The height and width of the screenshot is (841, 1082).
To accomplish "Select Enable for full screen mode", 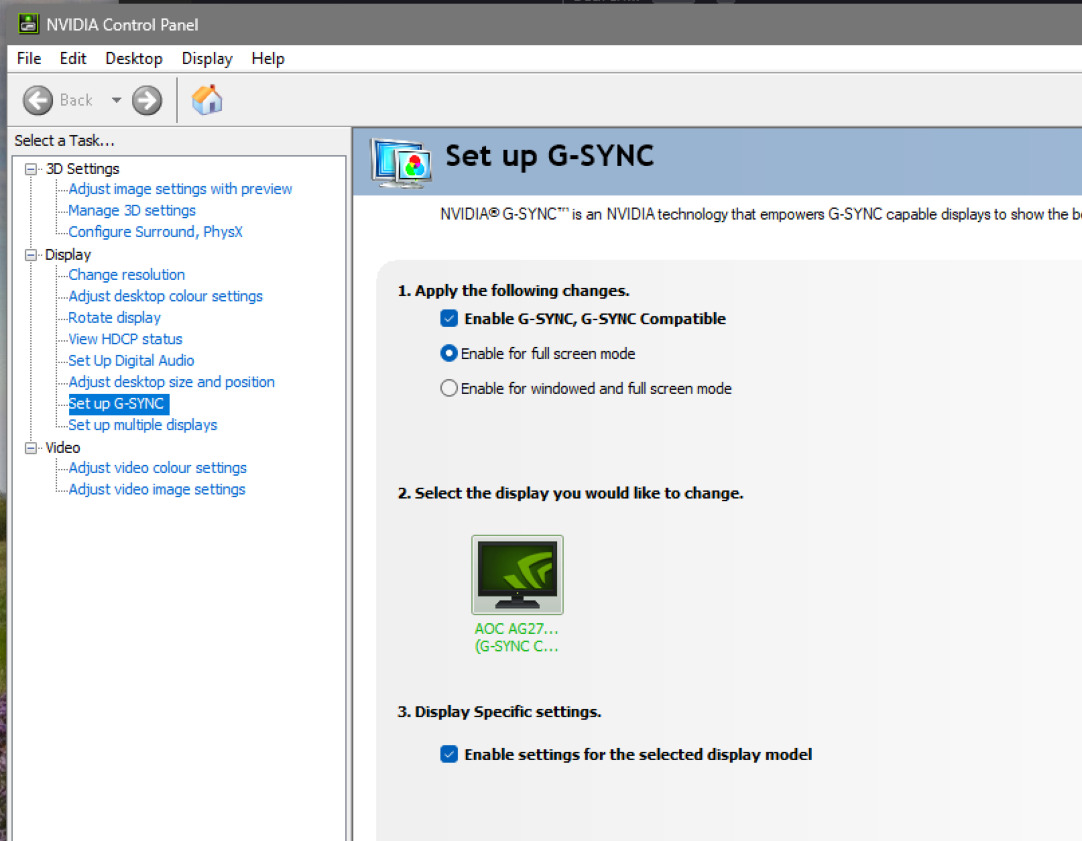I will (x=449, y=354).
